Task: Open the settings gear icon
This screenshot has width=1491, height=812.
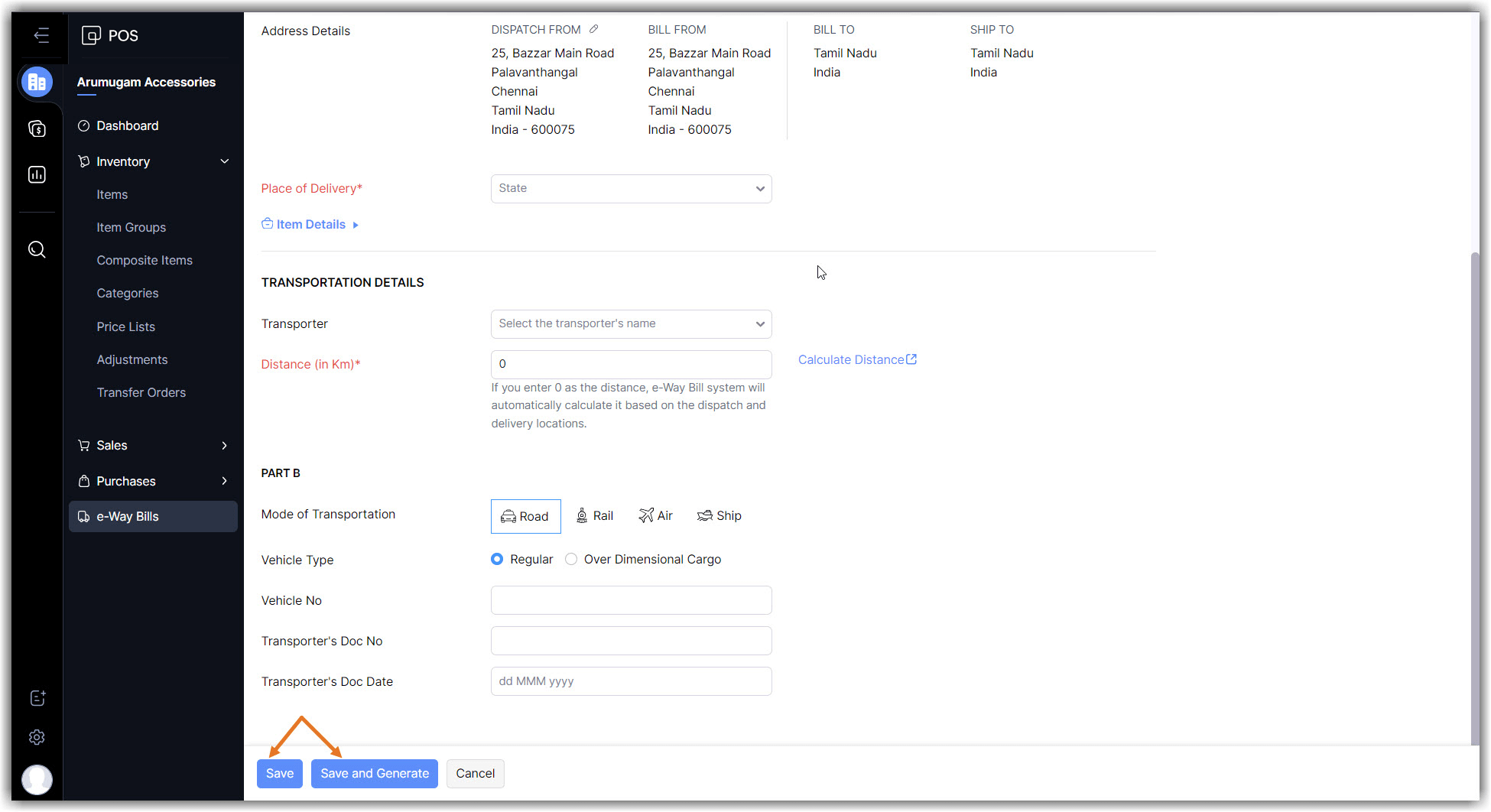Action: (37, 737)
